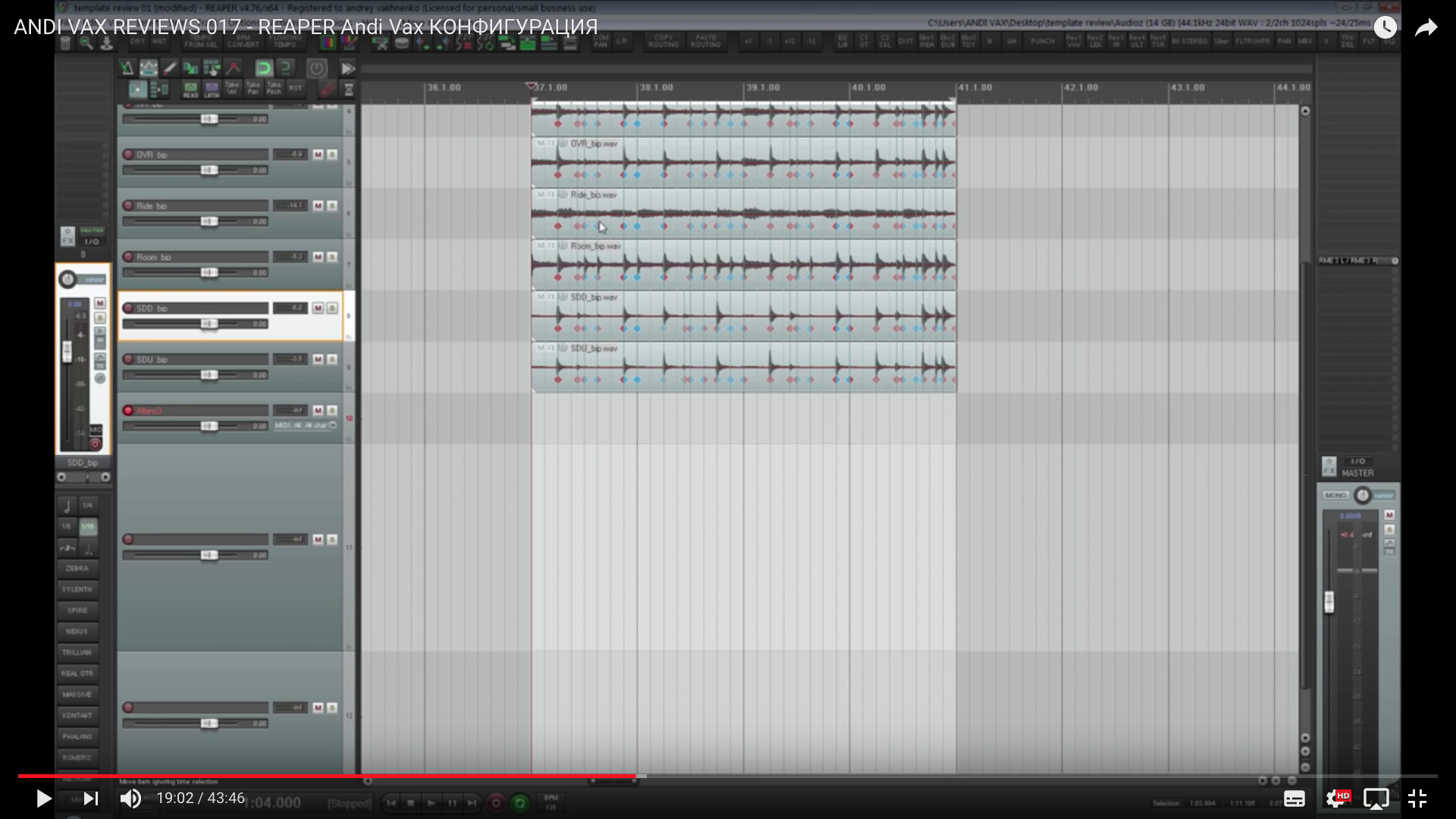The width and height of the screenshot is (1456, 819).
Task: Select the pencil draw tool
Action: (x=170, y=68)
